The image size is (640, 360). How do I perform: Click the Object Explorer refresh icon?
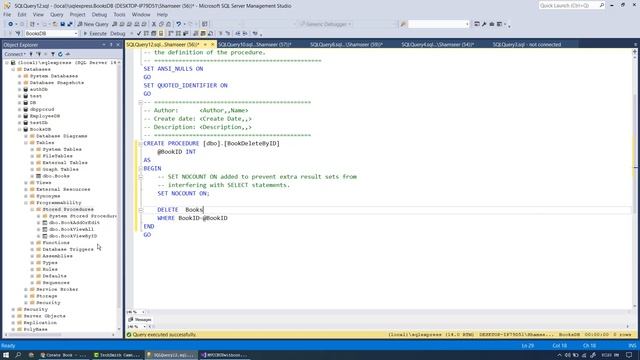coord(60,54)
